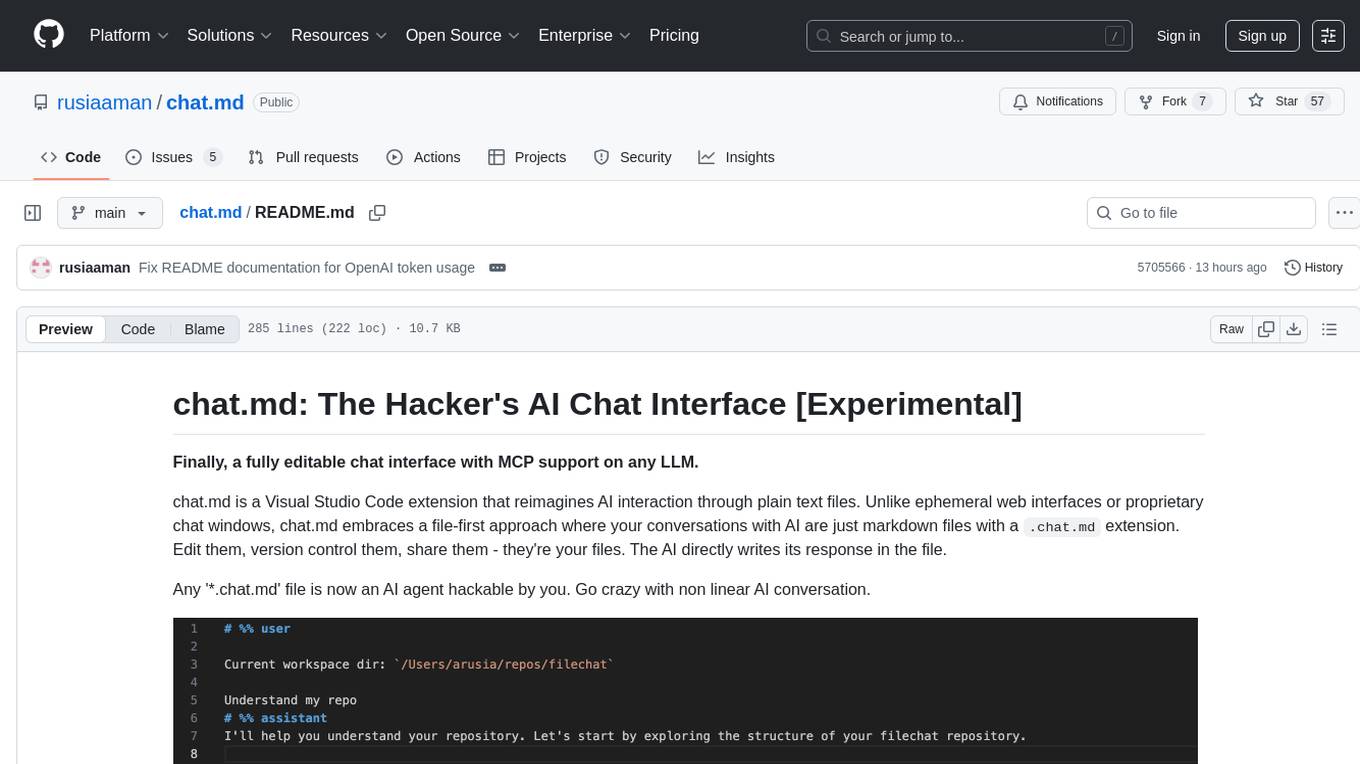Click the star count 57

[x=1318, y=102]
